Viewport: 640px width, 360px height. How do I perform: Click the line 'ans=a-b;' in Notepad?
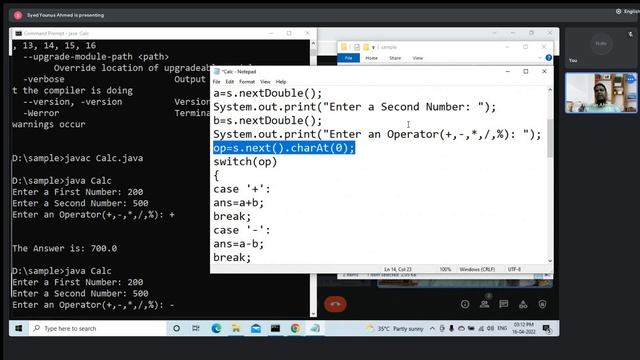[x=238, y=244]
